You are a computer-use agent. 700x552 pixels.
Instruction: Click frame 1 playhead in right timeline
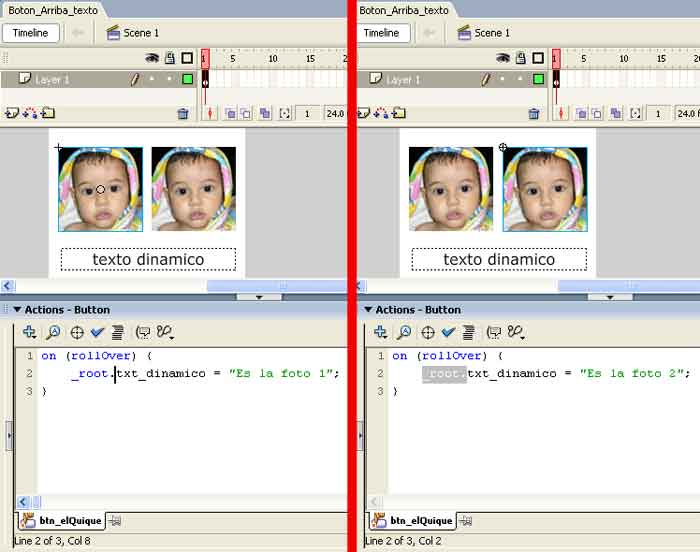point(556,59)
